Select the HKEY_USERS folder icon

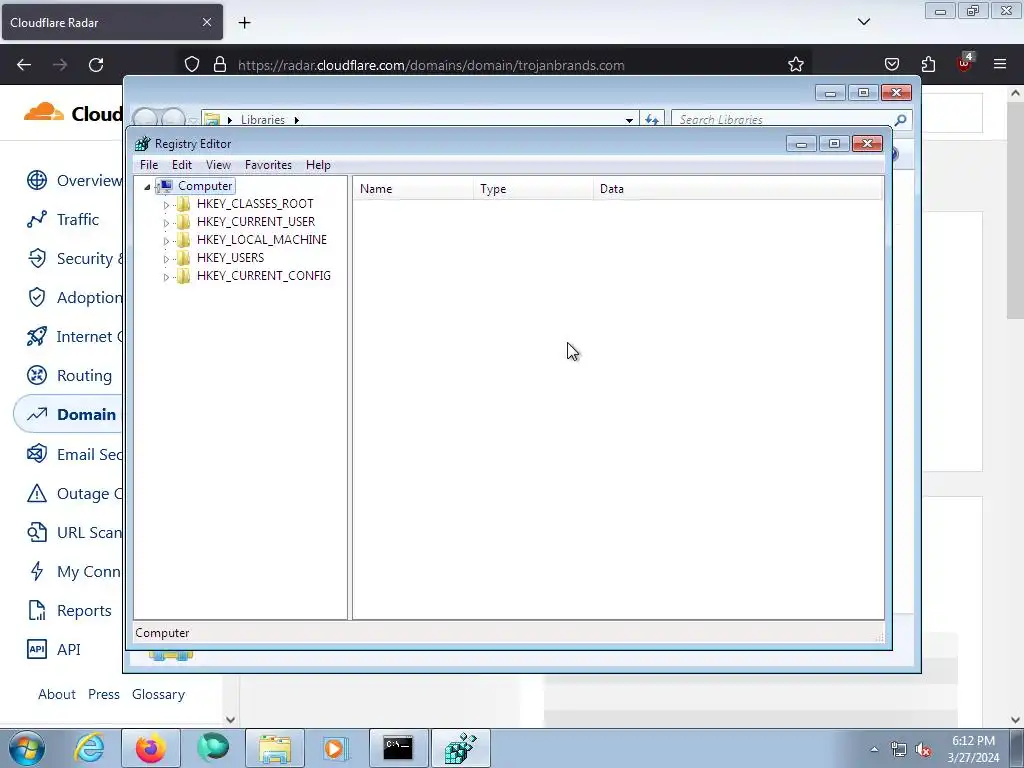184,258
